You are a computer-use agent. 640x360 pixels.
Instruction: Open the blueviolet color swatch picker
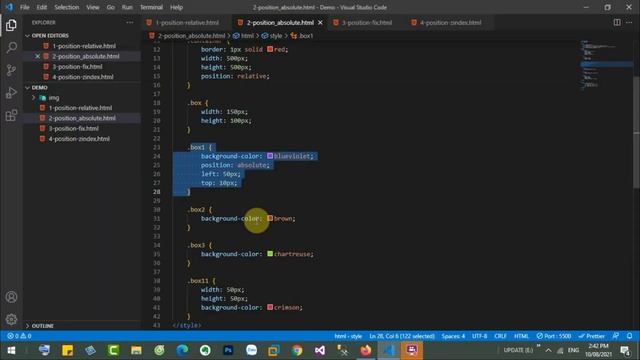pos(270,156)
